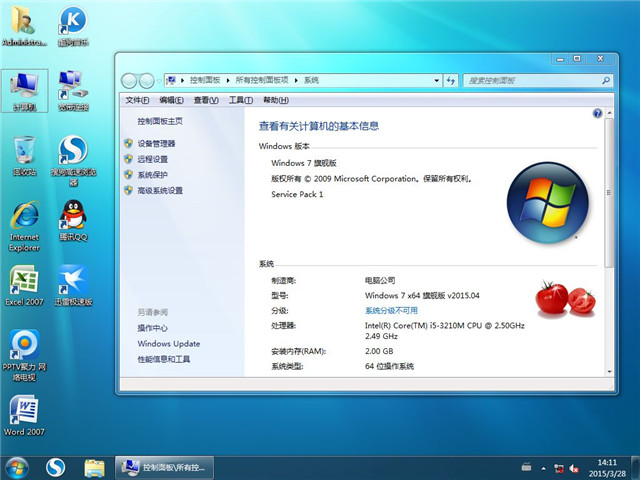Open 性能信息和工具 link

pos(164,359)
